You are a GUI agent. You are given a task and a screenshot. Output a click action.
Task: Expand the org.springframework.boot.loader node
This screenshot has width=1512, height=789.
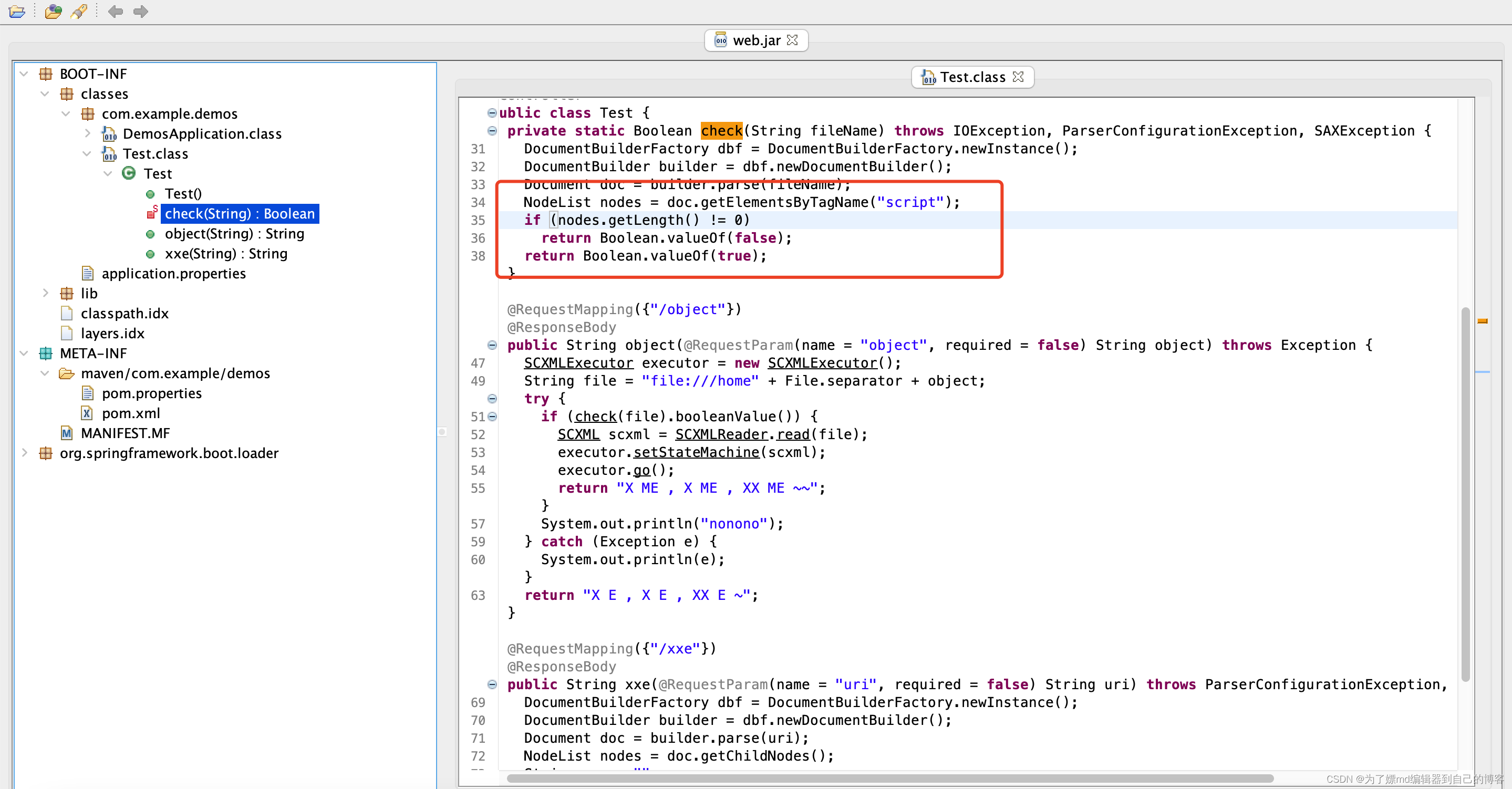pyautogui.click(x=24, y=453)
